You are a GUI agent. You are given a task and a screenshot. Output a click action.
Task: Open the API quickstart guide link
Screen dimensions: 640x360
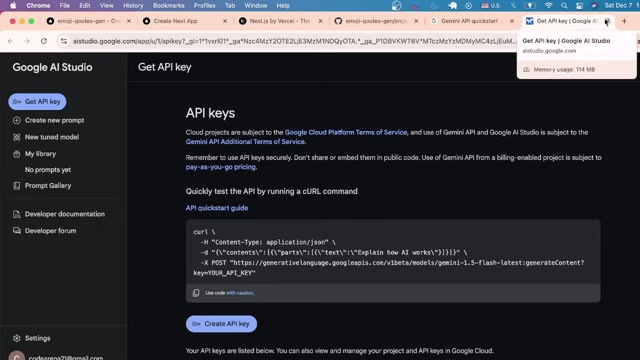[217, 208]
